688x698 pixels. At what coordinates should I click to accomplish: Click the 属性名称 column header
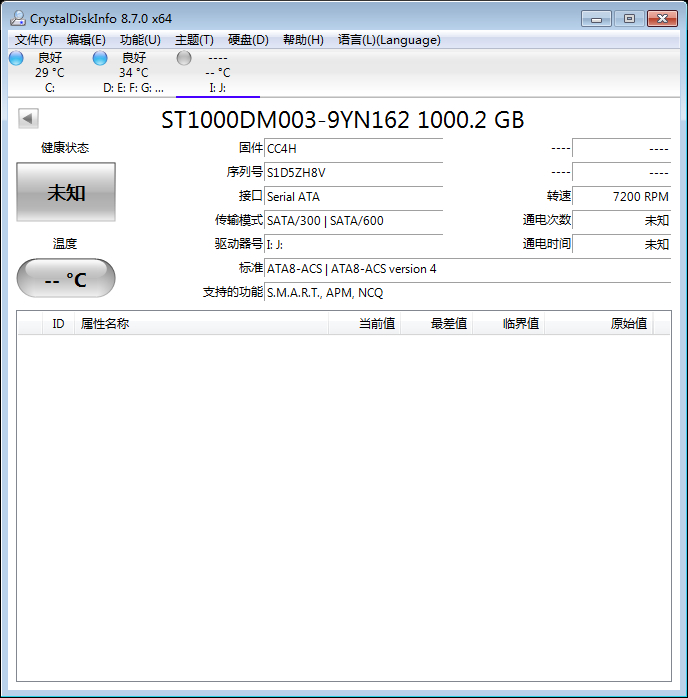(201, 324)
